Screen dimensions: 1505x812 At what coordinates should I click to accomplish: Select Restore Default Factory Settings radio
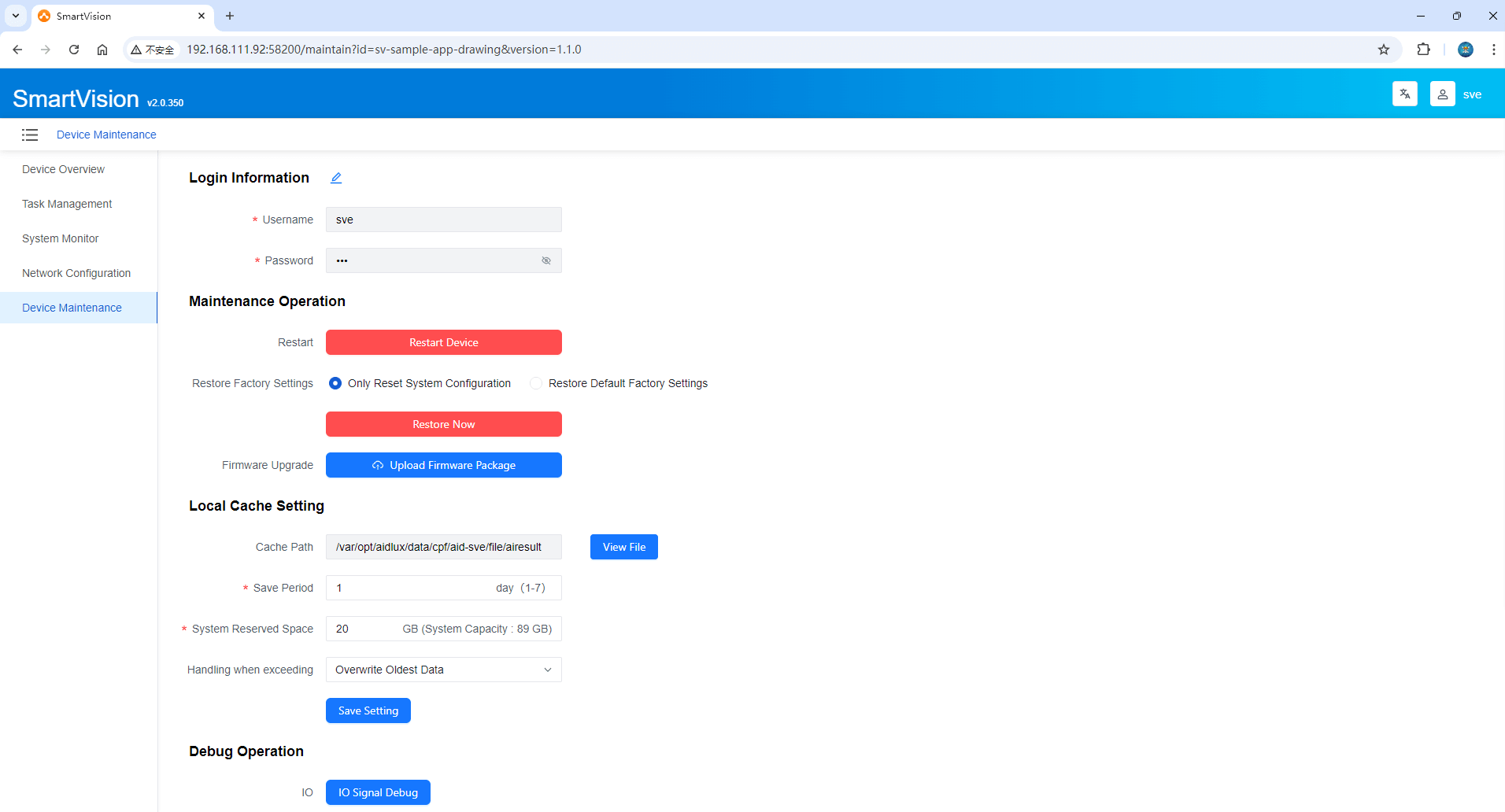536,383
